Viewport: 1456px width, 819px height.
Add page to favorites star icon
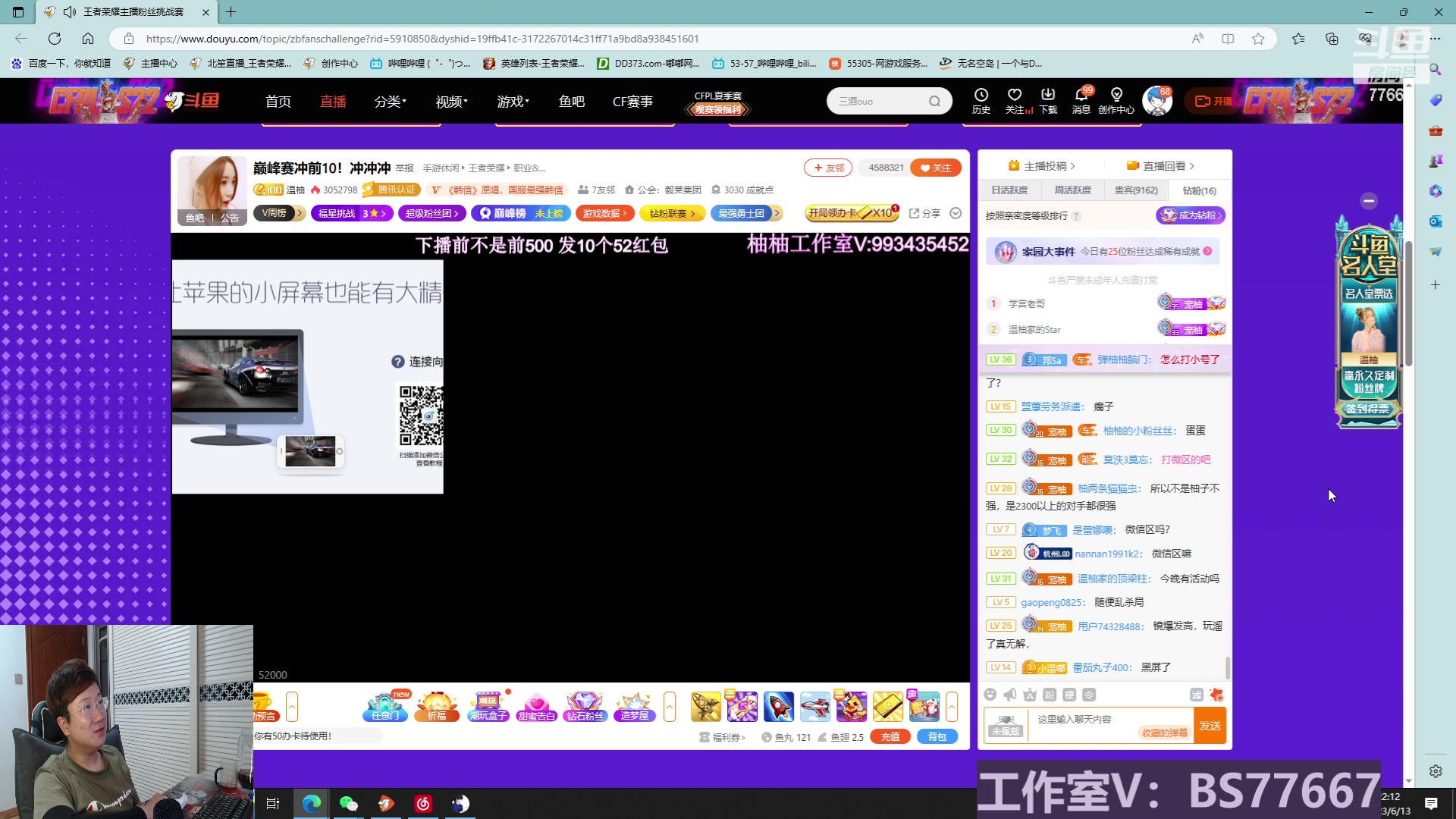coord(1258,39)
